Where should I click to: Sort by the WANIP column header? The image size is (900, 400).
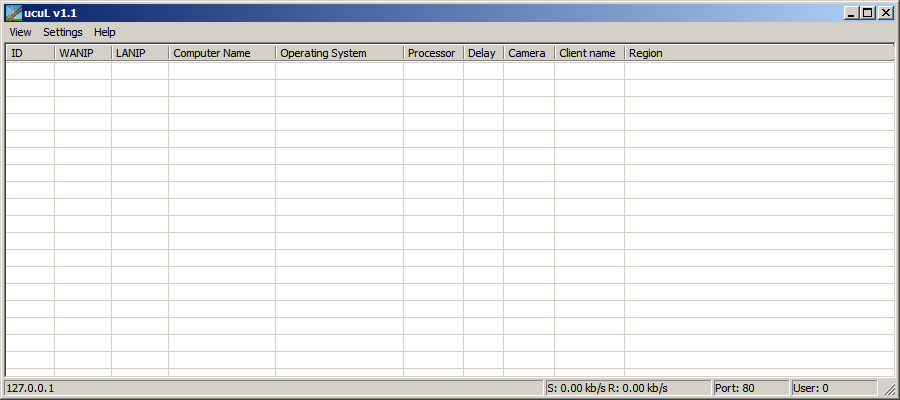[83, 53]
